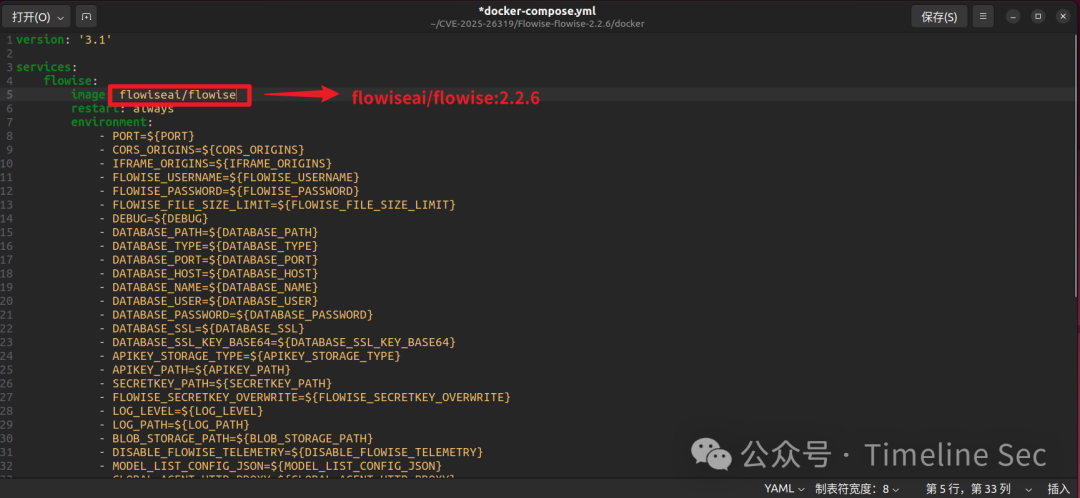
Task: Click the restart: always line
Action: click(123, 109)
